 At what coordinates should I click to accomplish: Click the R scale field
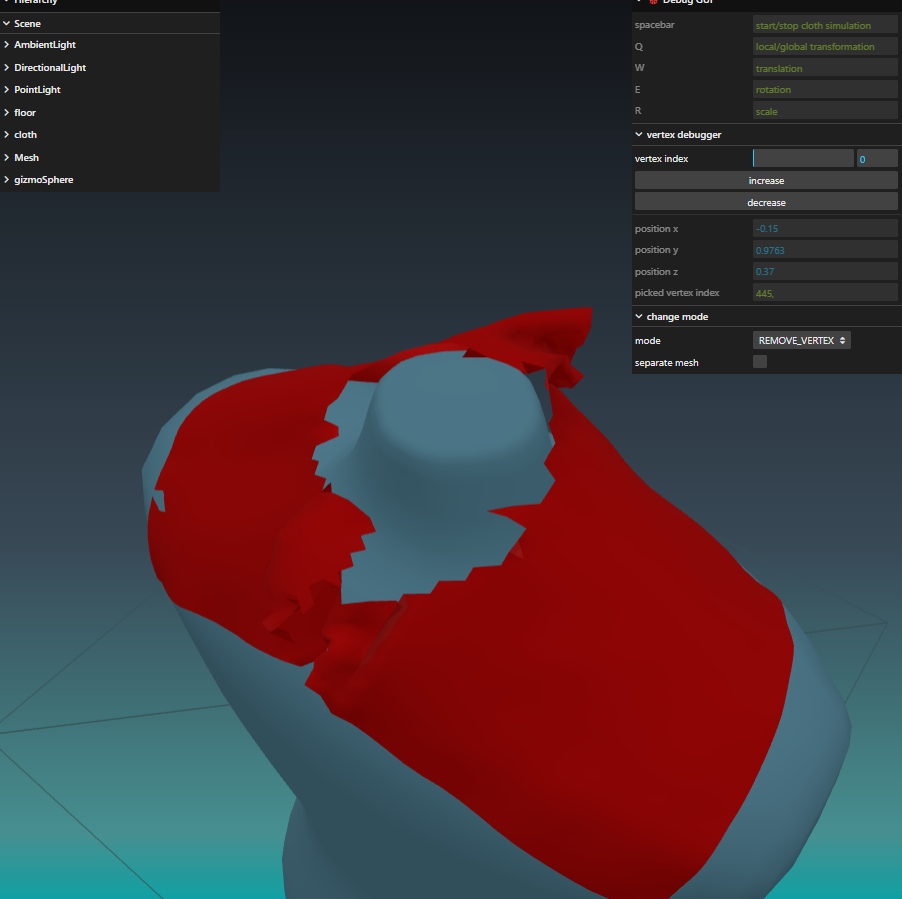coord(825,111)
